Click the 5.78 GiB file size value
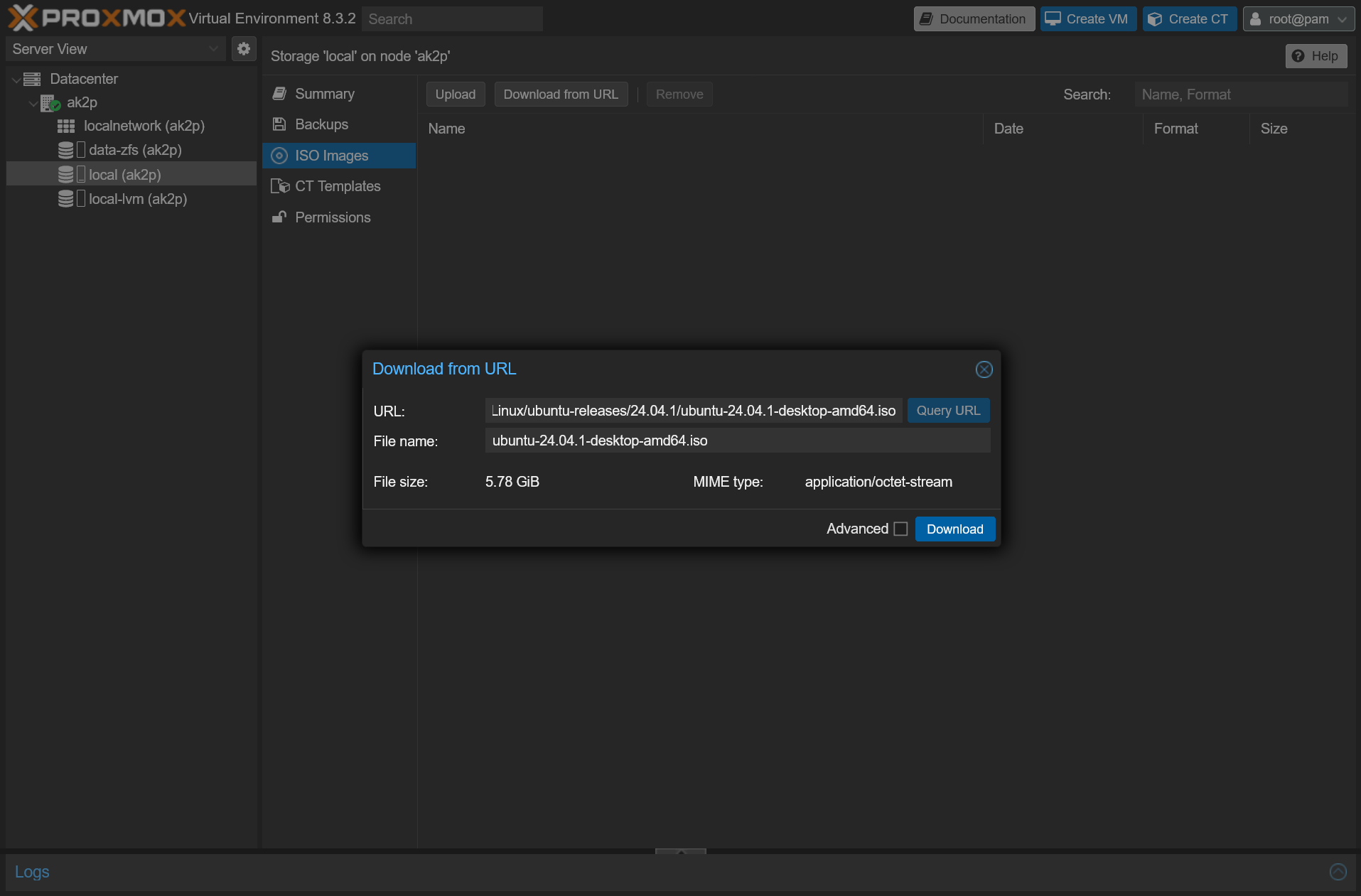The image size is (1361, 896). coord(512,482)
